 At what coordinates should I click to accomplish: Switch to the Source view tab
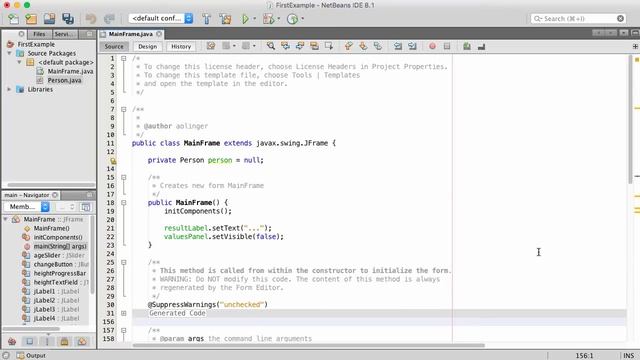pos(114,47)
